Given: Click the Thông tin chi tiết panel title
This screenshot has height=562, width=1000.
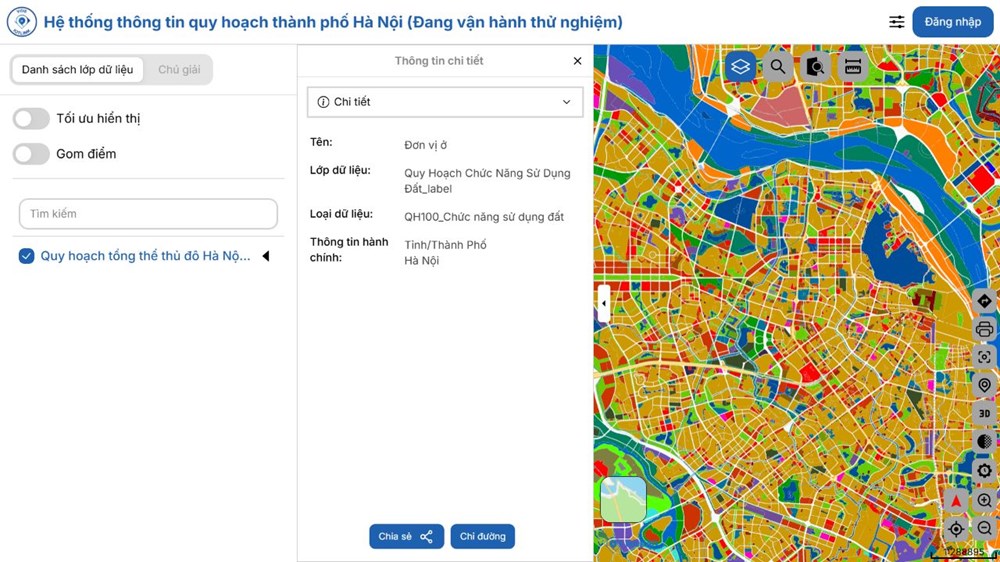Looking at the screenshot, I should click(439, 61).
